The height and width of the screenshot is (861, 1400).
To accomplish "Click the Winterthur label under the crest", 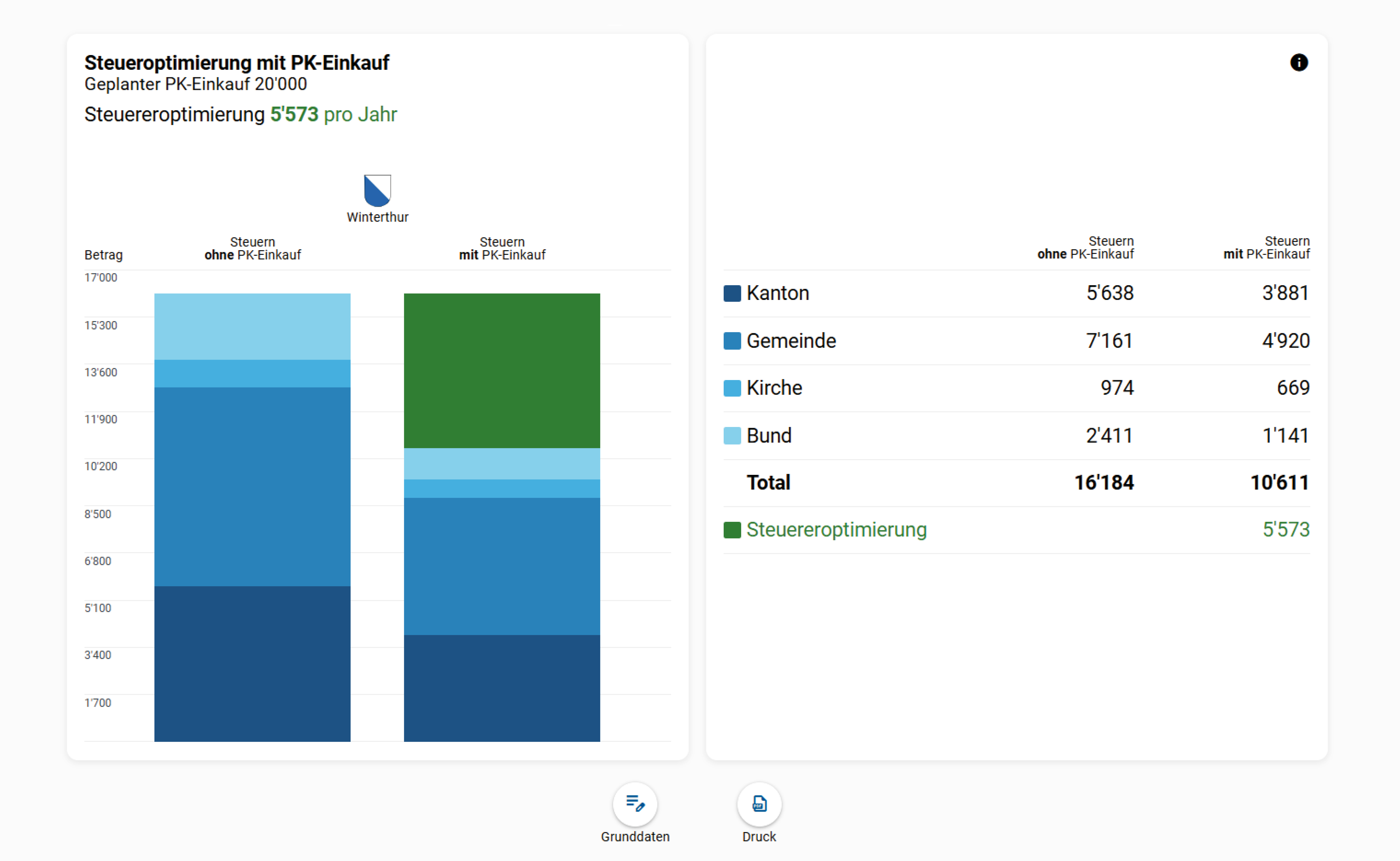I will click(377, 217).
